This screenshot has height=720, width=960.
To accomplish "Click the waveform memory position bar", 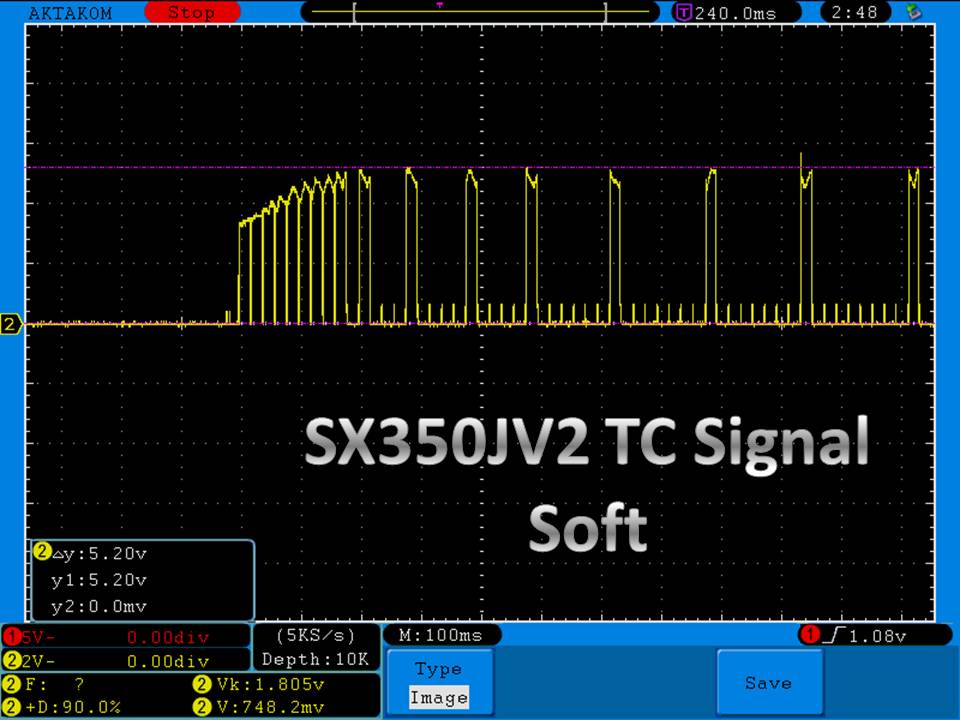I will [x=480, y=13].
